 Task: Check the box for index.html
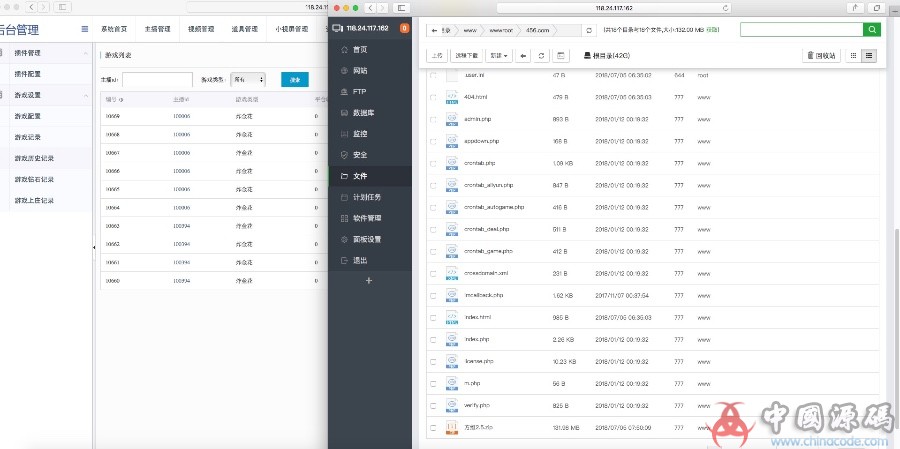point(433,318)
